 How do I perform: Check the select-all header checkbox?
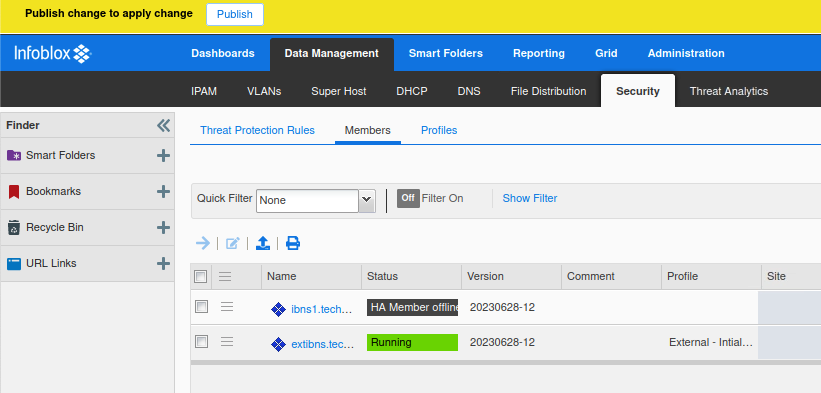[x=201, y=276]
